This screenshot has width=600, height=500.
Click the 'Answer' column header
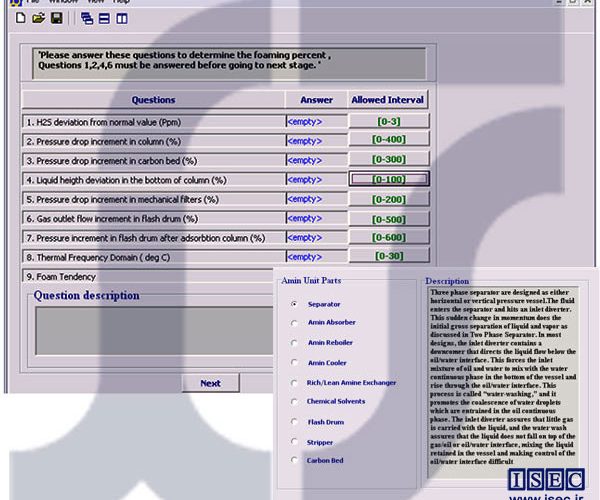[x=316, y=100]
